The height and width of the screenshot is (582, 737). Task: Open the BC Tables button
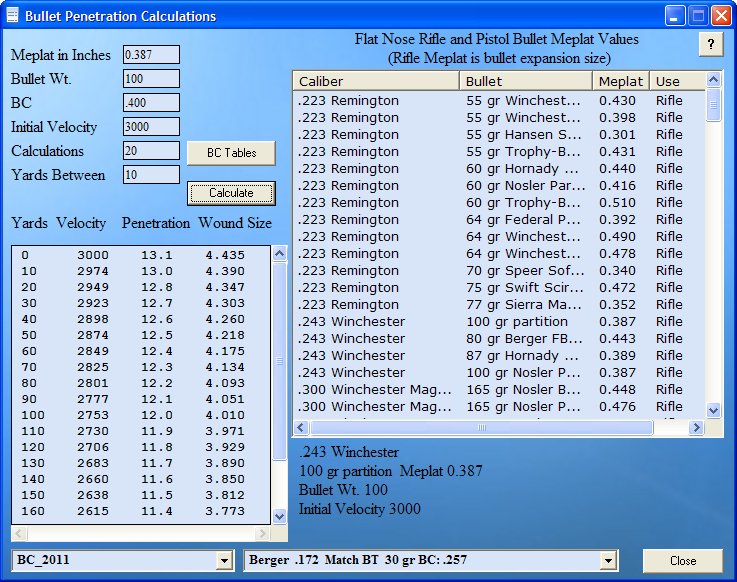231,153
